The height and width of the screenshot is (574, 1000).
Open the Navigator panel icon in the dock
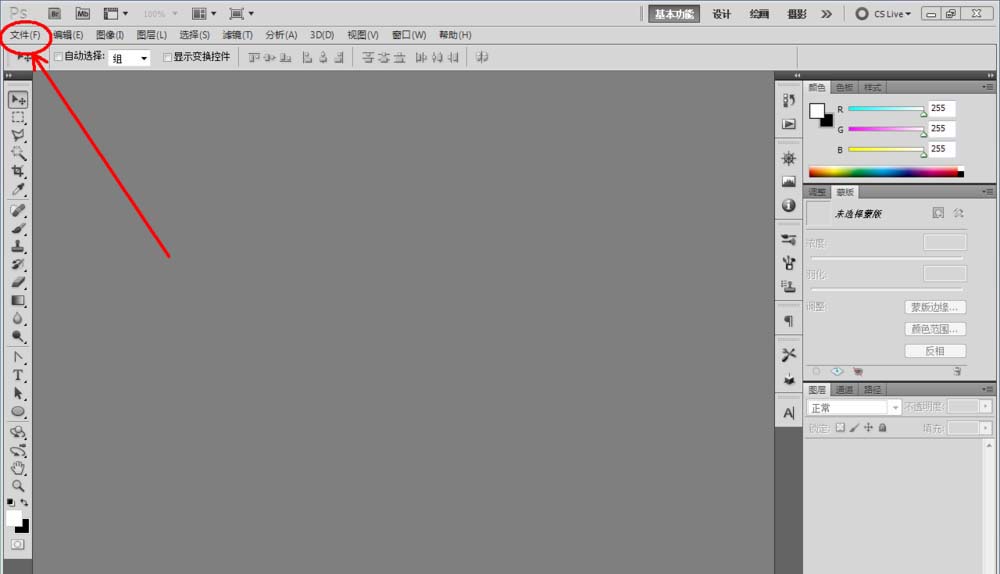pos(789,158)
